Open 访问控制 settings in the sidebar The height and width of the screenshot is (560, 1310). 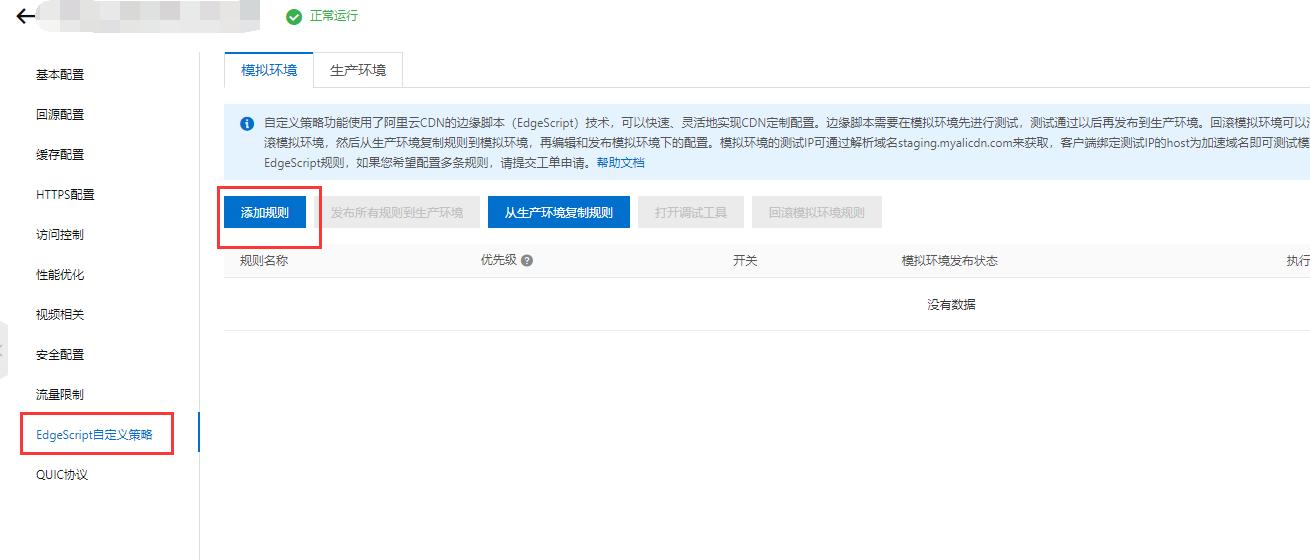(x=60, y=235)
